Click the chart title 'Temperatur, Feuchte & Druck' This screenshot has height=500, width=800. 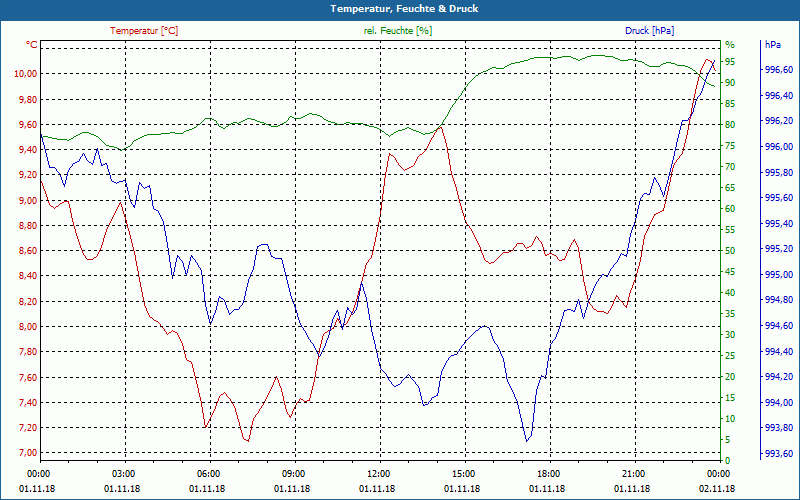coord(404,9)
